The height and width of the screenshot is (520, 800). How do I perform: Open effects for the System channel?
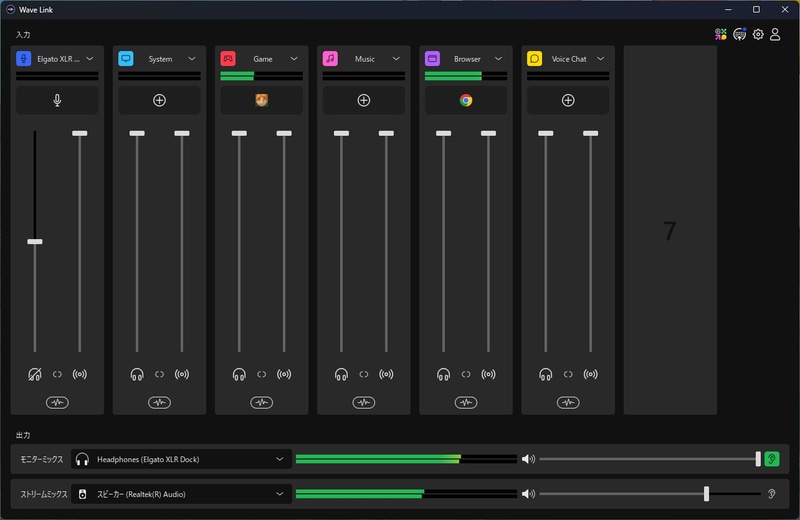[159, 403]
